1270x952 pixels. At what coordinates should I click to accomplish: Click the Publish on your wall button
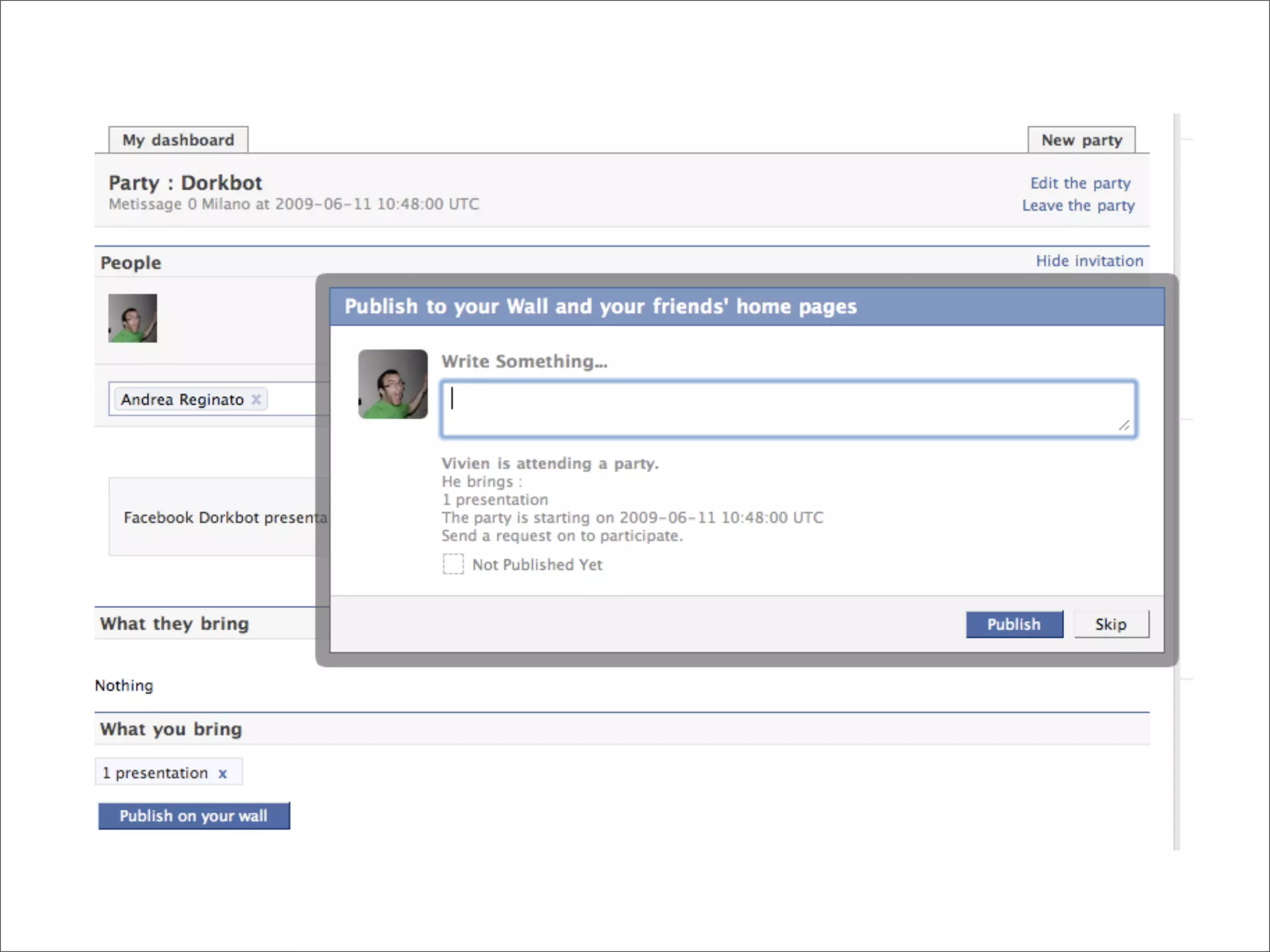click(193, 816)
